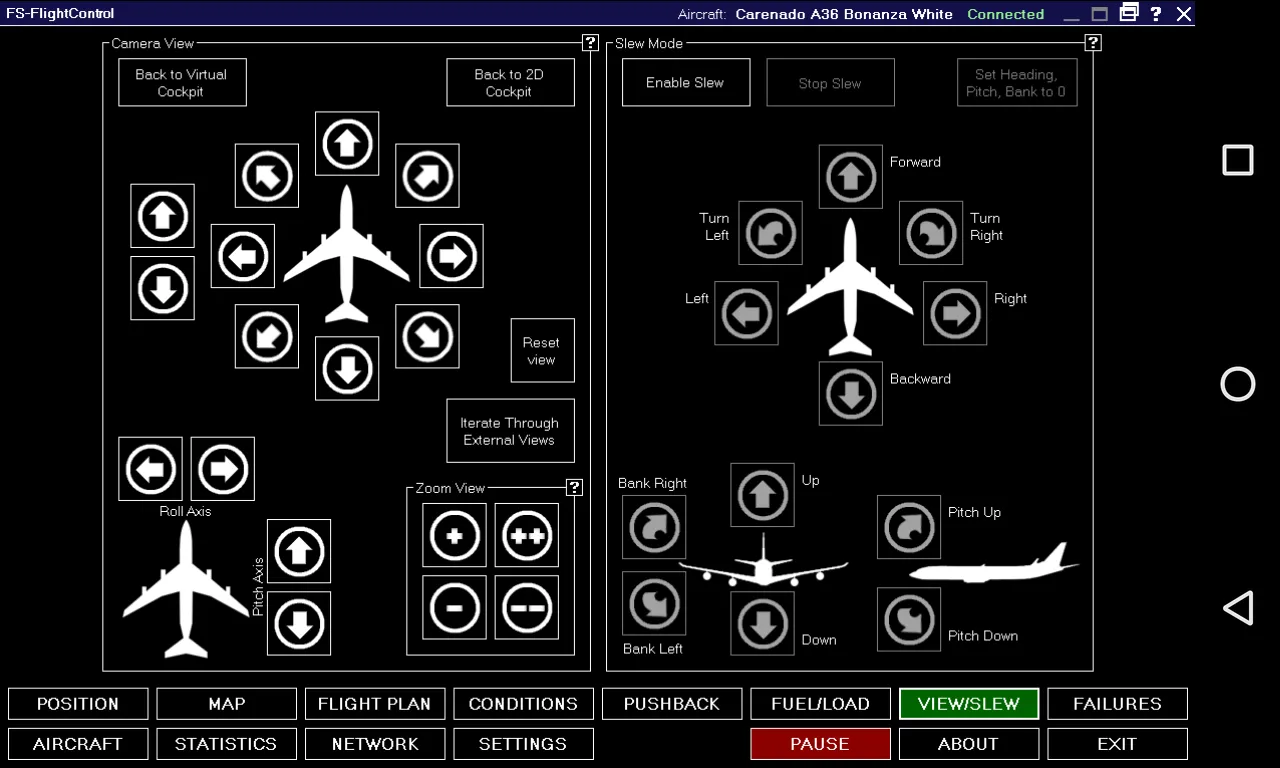The width and height of the screenshot is (1280, 768).
Task: Click Enable Slew button
Action: pos(685,83)
